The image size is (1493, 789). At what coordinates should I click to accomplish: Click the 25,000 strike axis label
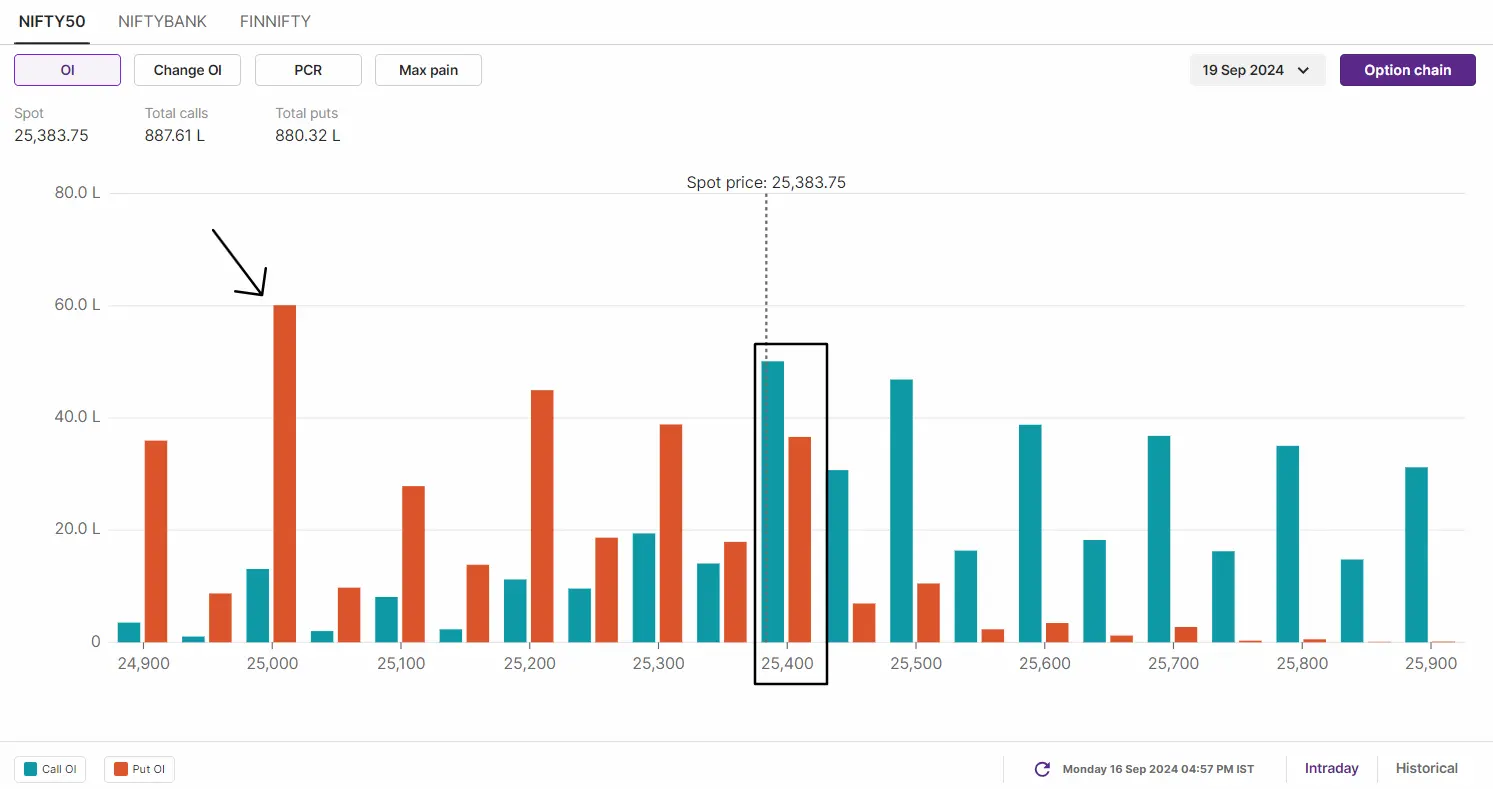(x=271, y=663)
